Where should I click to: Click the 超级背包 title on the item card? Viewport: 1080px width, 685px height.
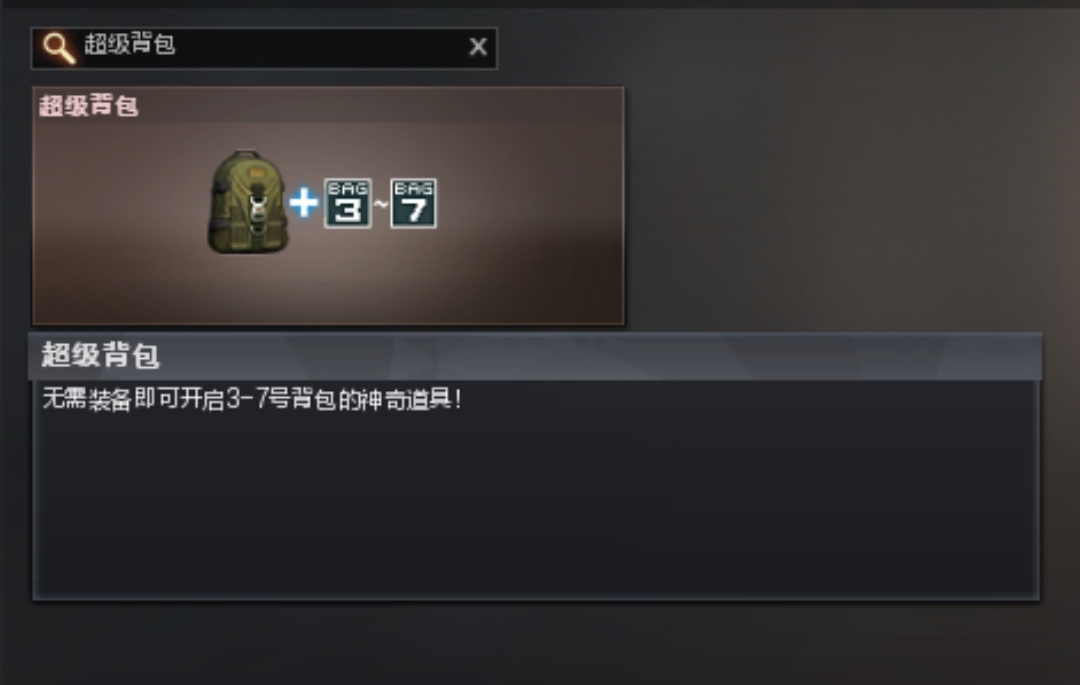pyautogui.click(x=88, y=106)
